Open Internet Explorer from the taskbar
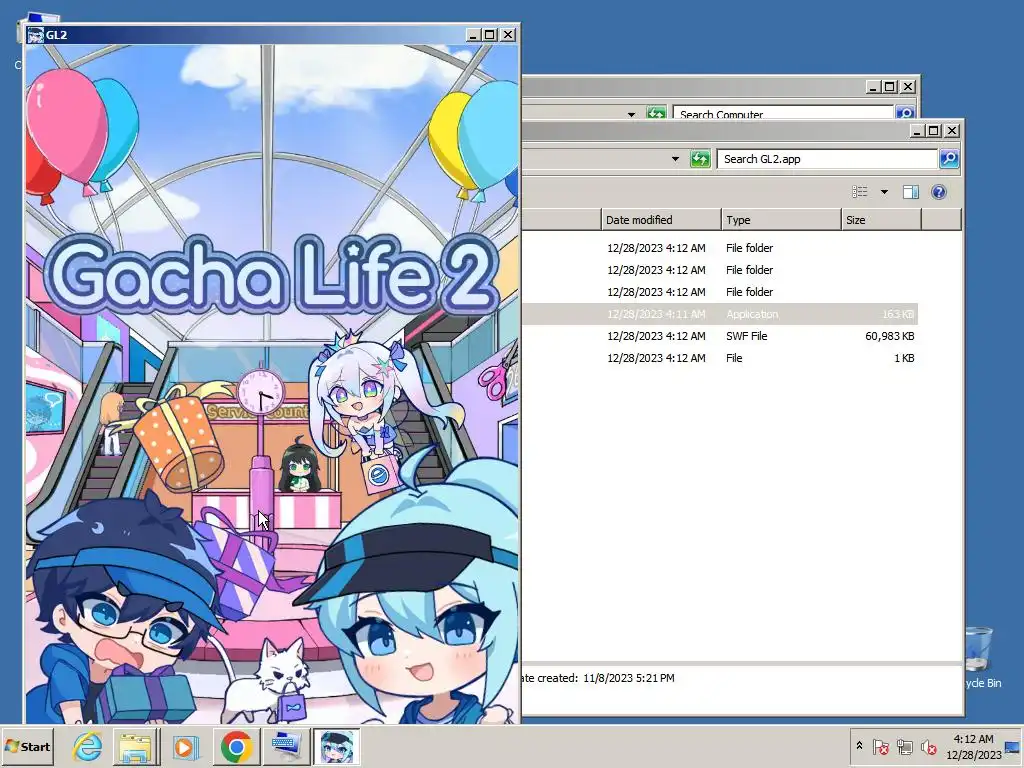1024x768 pixels. click(88, 746)
